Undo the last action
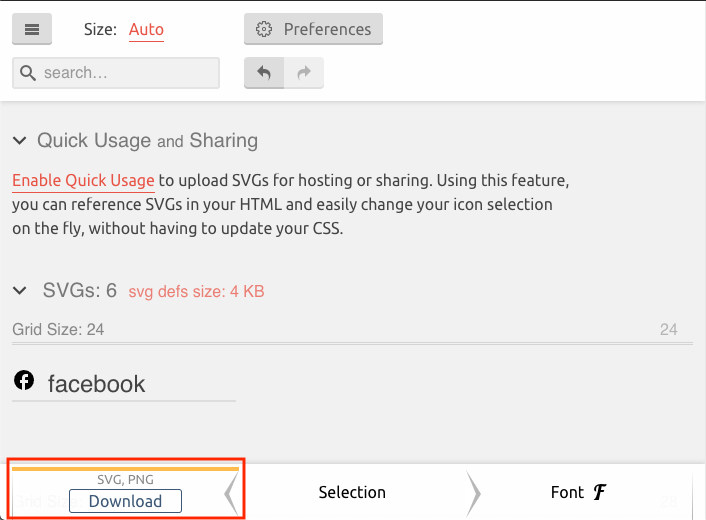 coord(264,73)
